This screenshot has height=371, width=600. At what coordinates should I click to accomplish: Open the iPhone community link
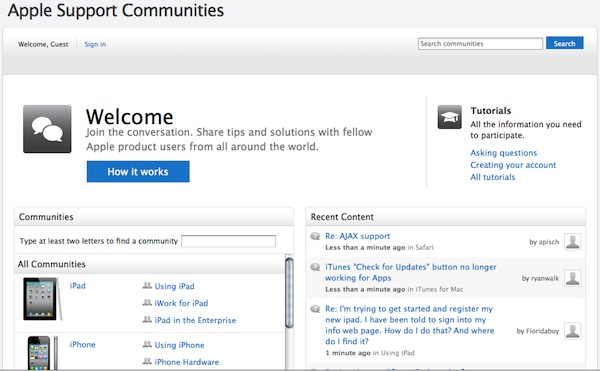[x=83, y=344]
